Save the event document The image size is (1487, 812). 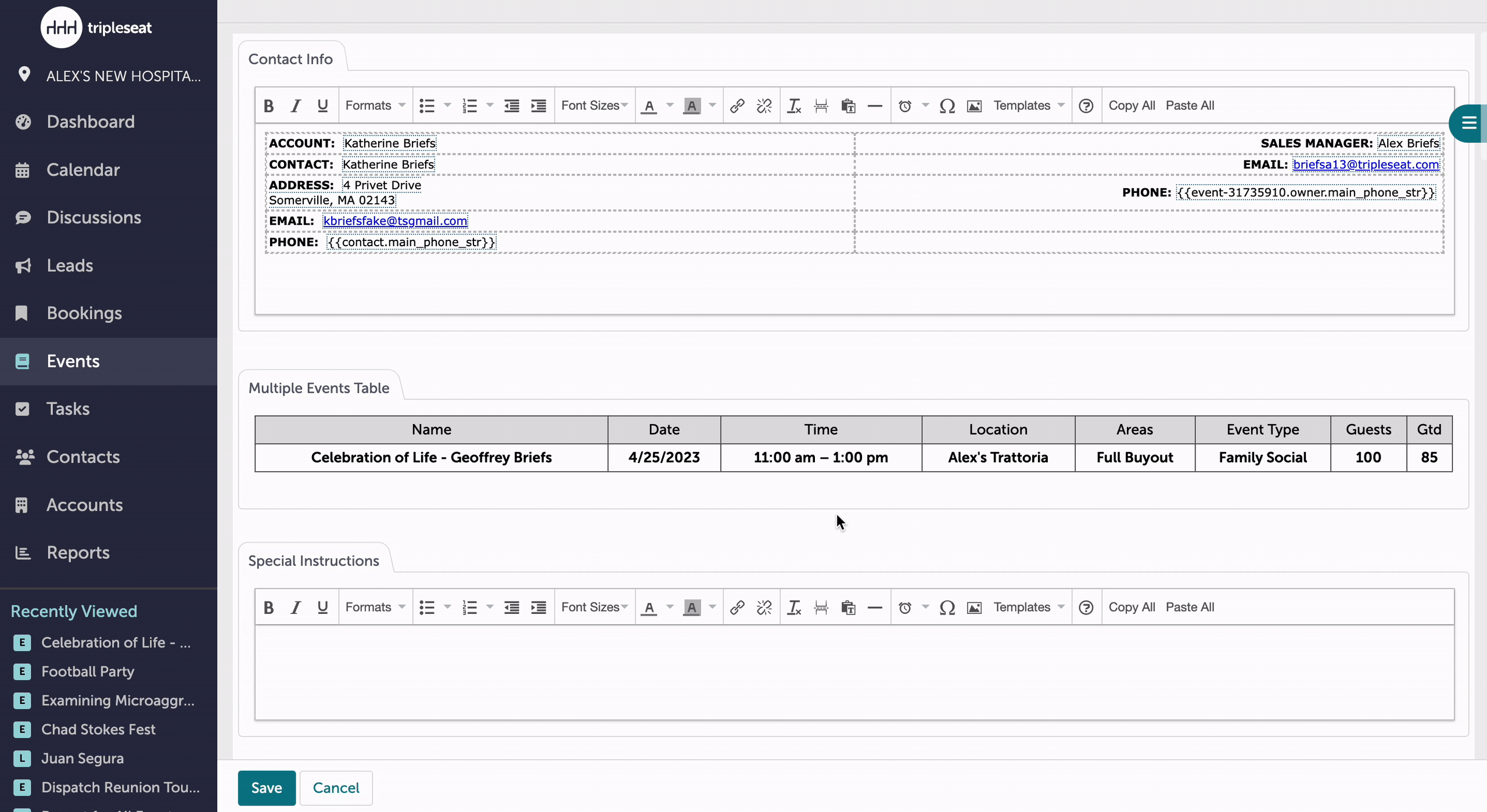tap(267, 788)
